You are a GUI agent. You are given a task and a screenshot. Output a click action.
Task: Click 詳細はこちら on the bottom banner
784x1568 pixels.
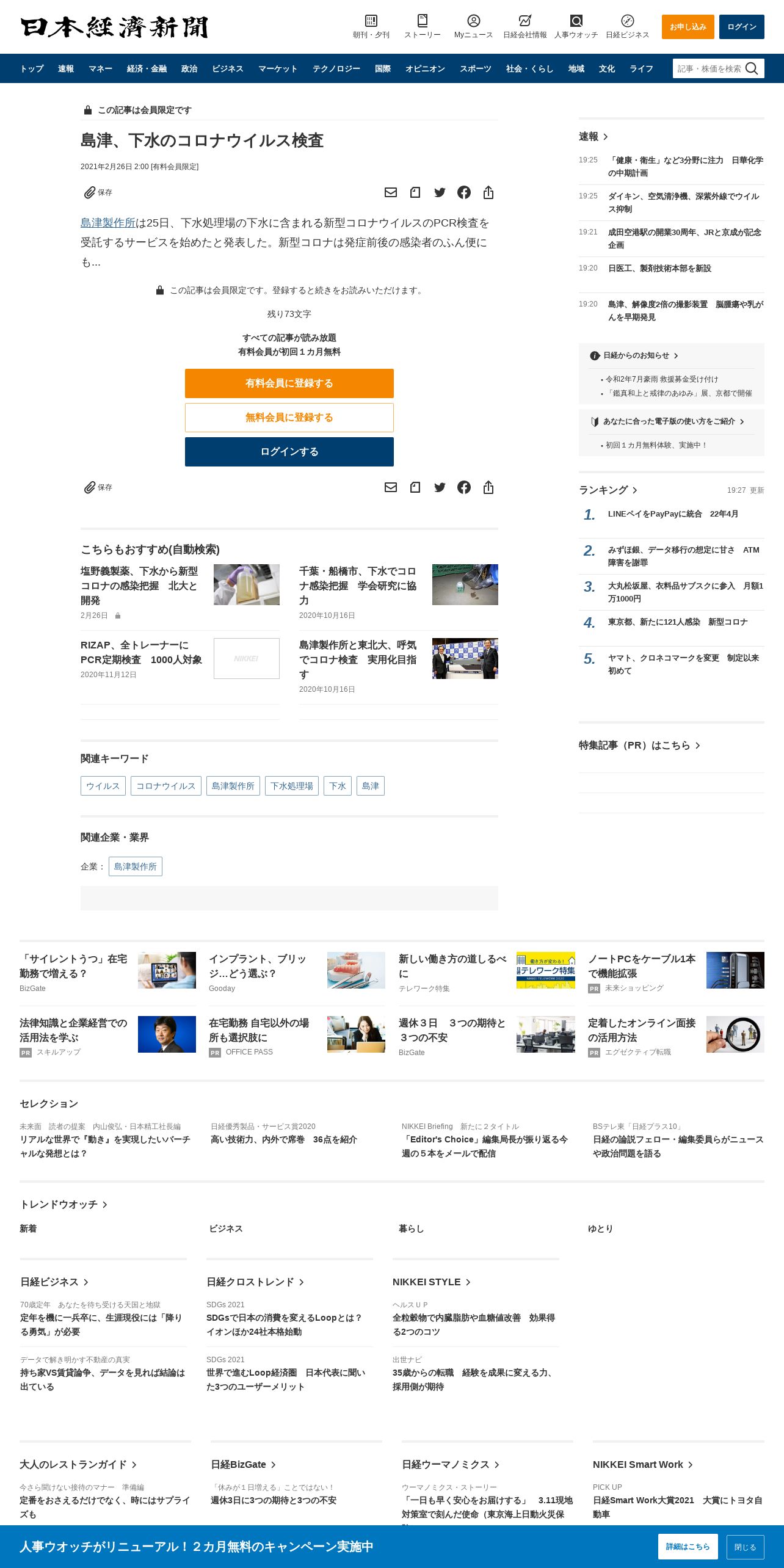(x=688, y=1547)
